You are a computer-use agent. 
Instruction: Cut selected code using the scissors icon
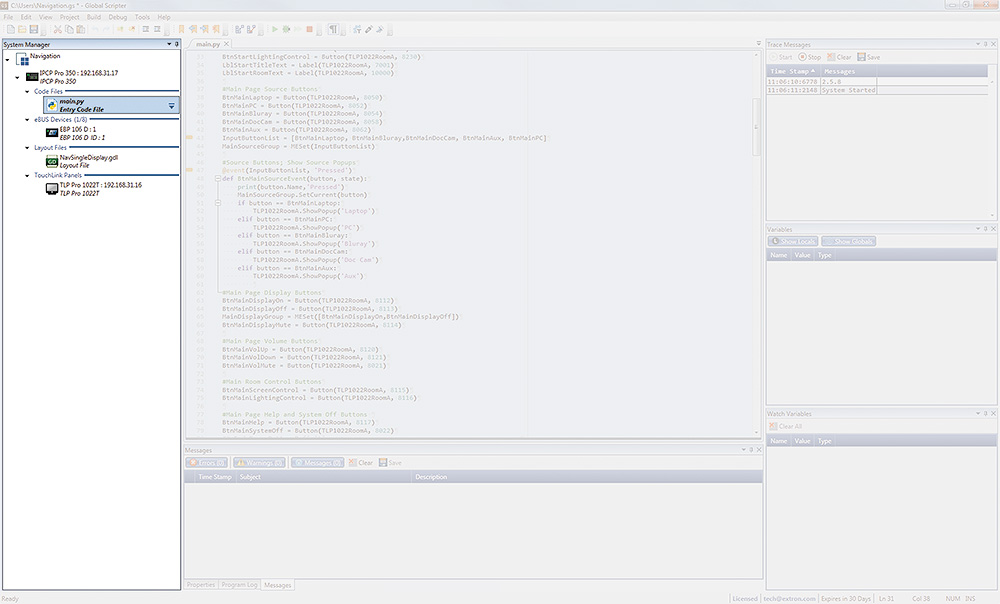tap(57, 28)
